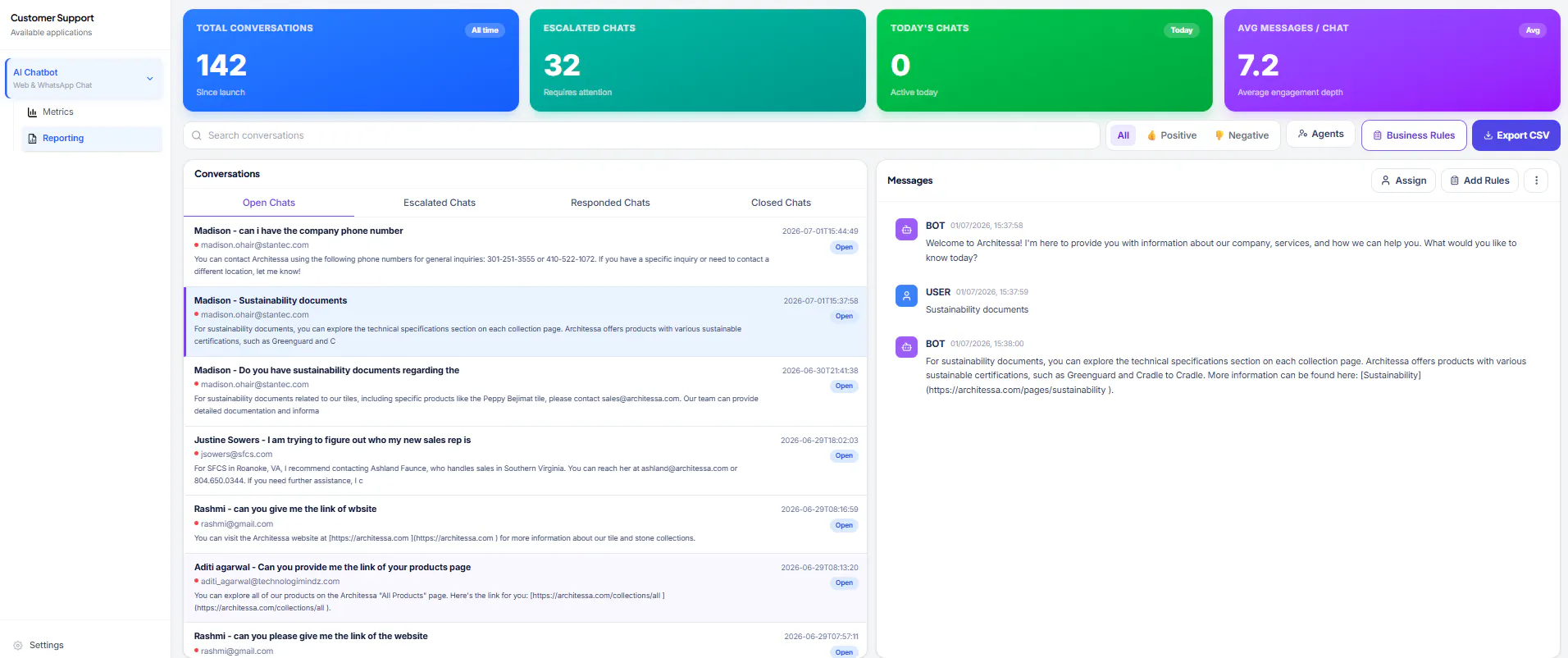Switch to Open Chats tab
The height and width of the screenshot is (658, 1568).
269,203
